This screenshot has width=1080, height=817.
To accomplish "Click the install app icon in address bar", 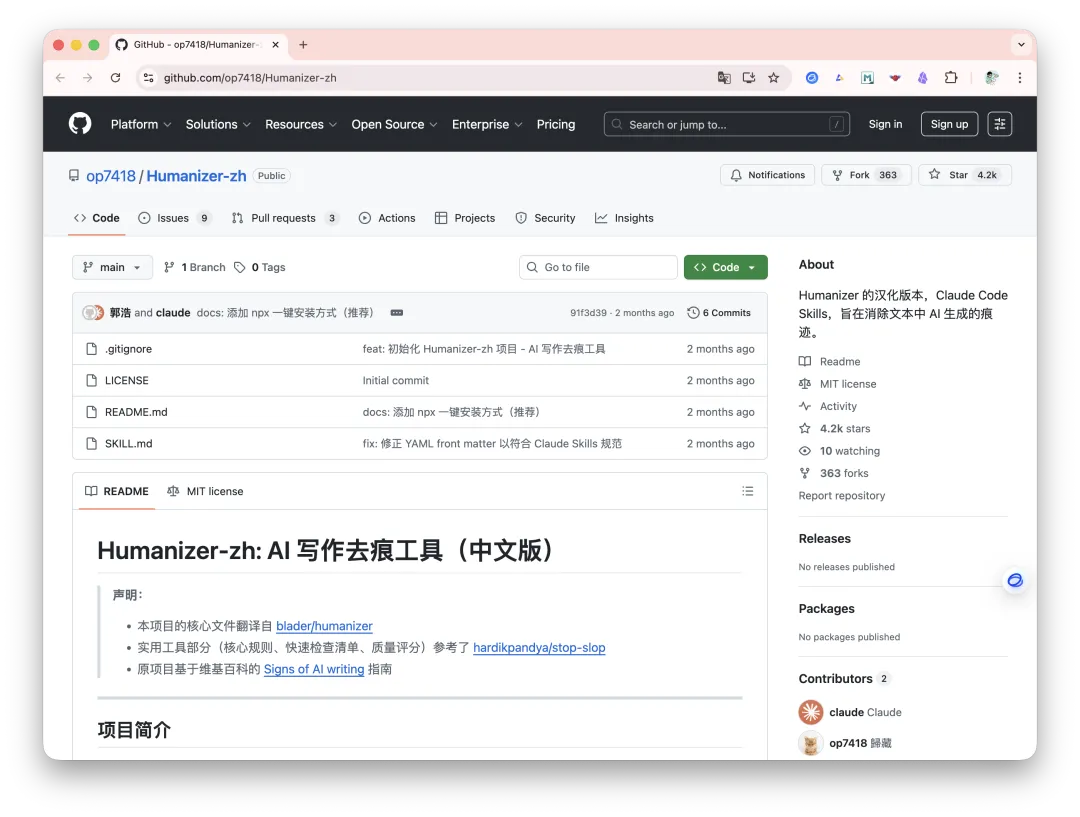I will coord(749,78).
